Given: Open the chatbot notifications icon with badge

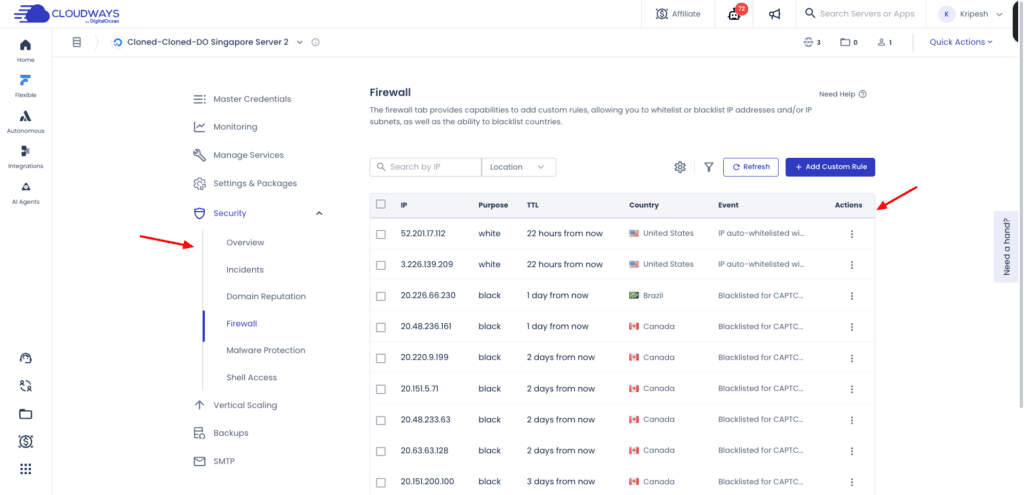Looking at the screenshot, I should [735, 14].
